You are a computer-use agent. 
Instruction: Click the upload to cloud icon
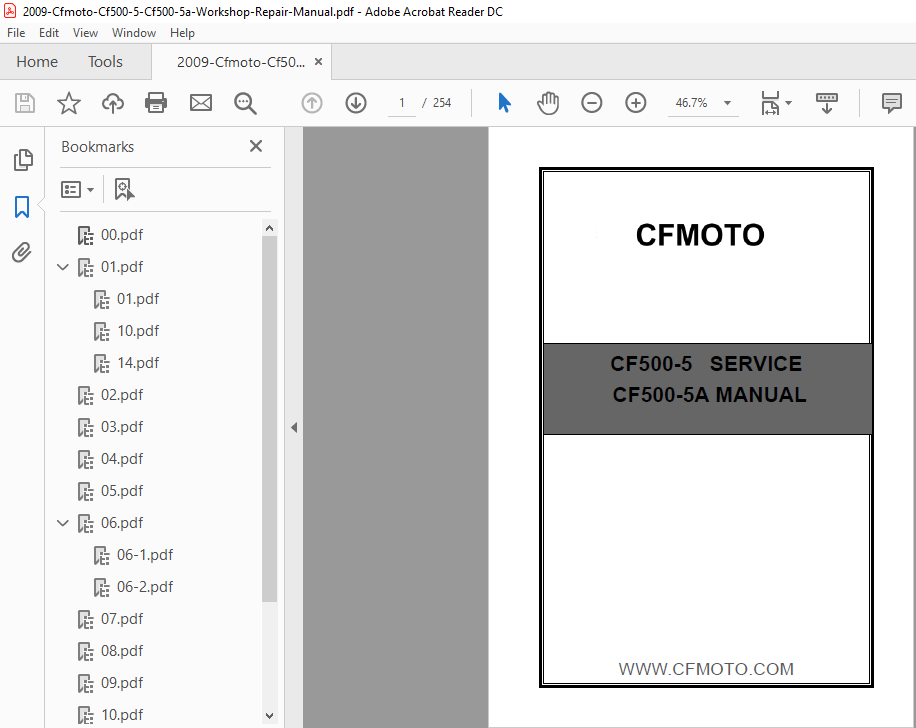tap(113, 103)
